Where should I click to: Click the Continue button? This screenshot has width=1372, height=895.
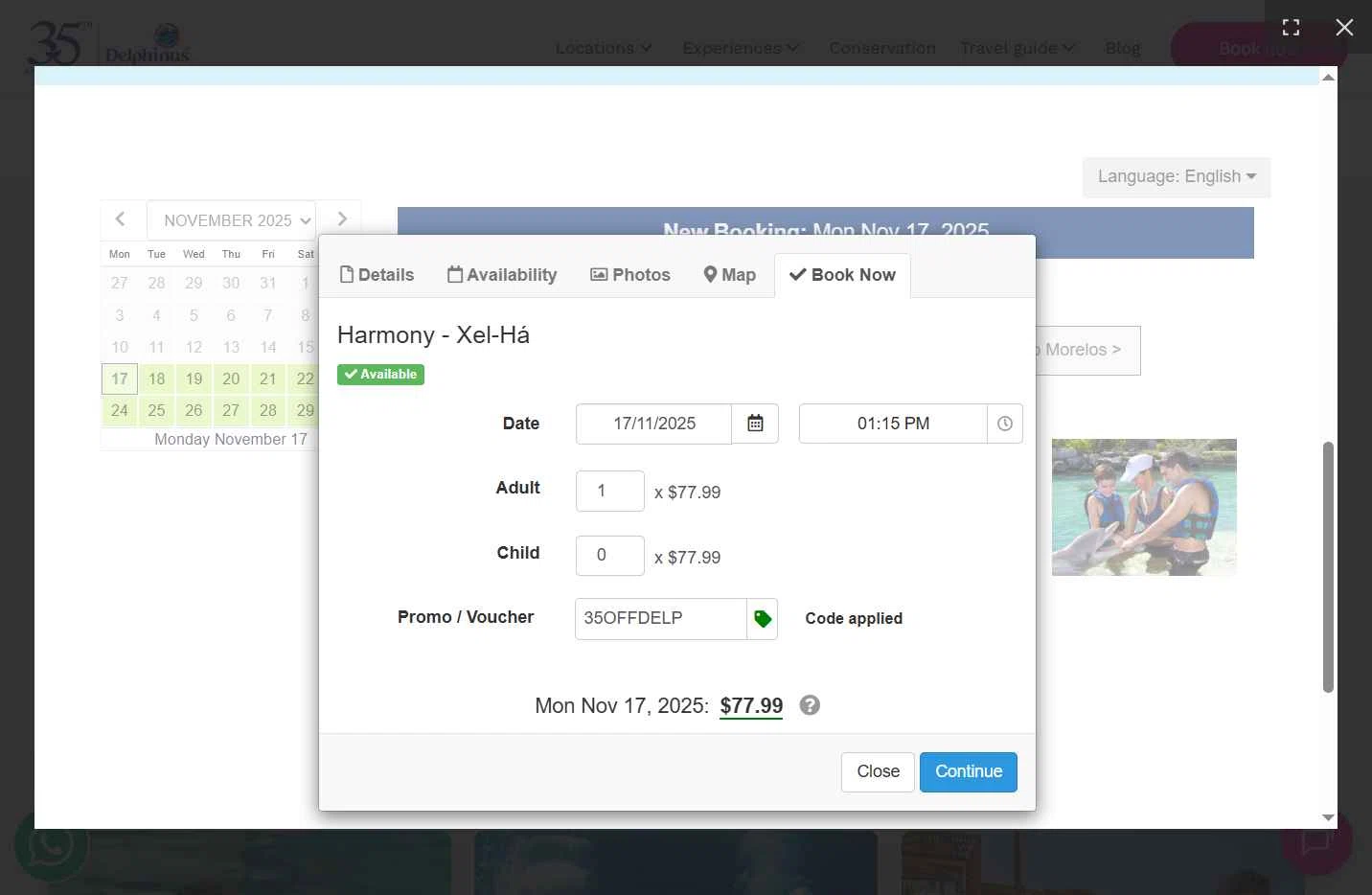pos(969,772)
